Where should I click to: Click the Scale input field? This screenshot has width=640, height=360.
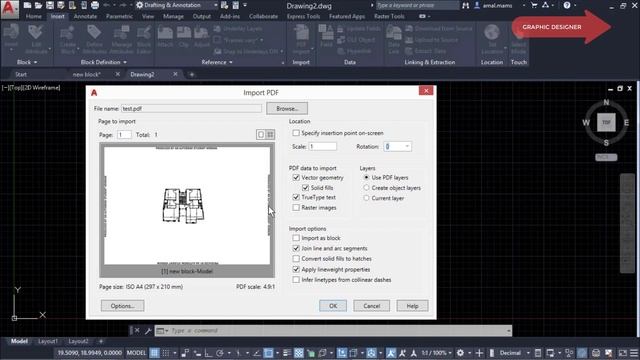pyautogui.click(x=322, y=147)
